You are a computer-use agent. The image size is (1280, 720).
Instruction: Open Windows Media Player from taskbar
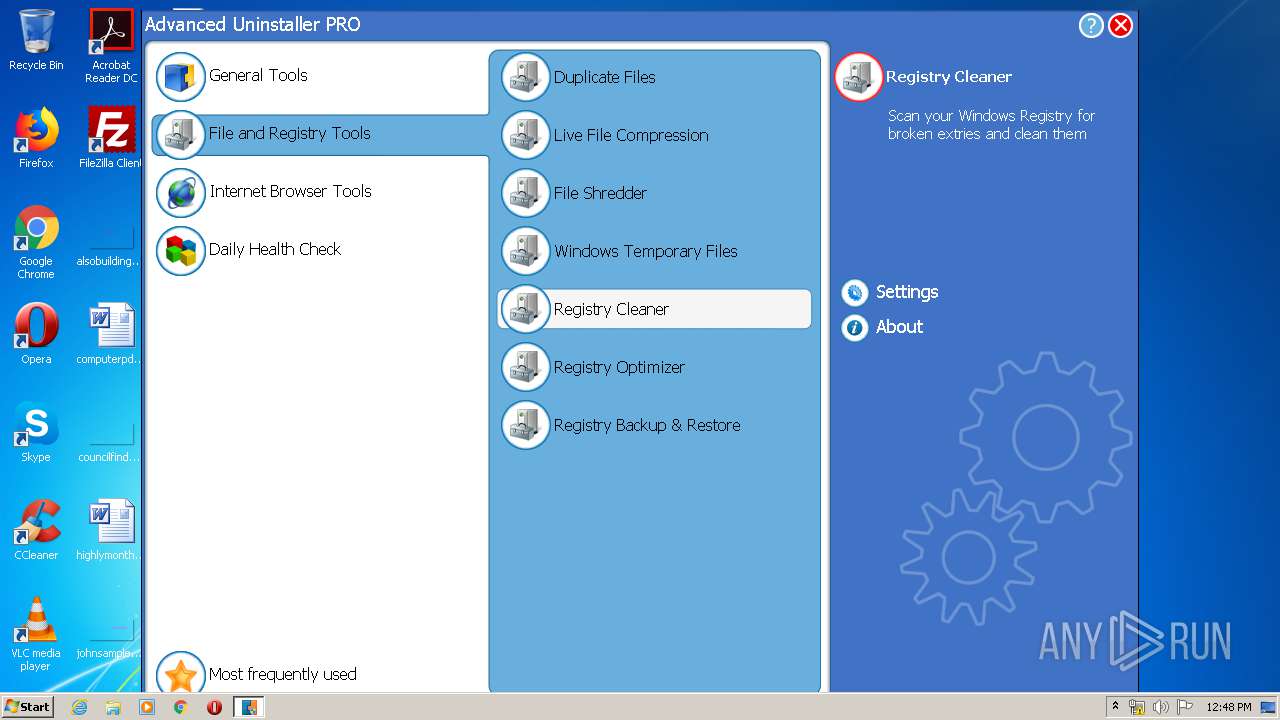(x=147, y=707)
